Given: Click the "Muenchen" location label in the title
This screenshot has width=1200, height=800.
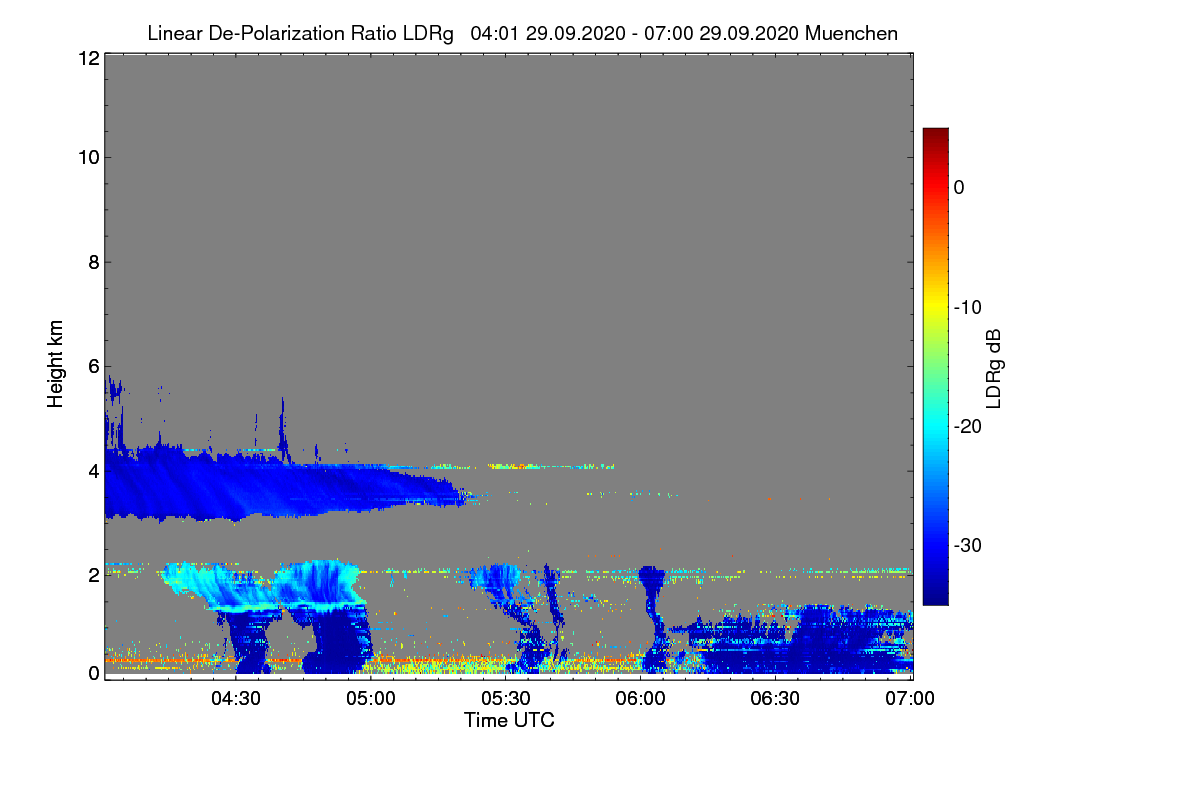Looking at the screenshot, I should click(851, 34).
